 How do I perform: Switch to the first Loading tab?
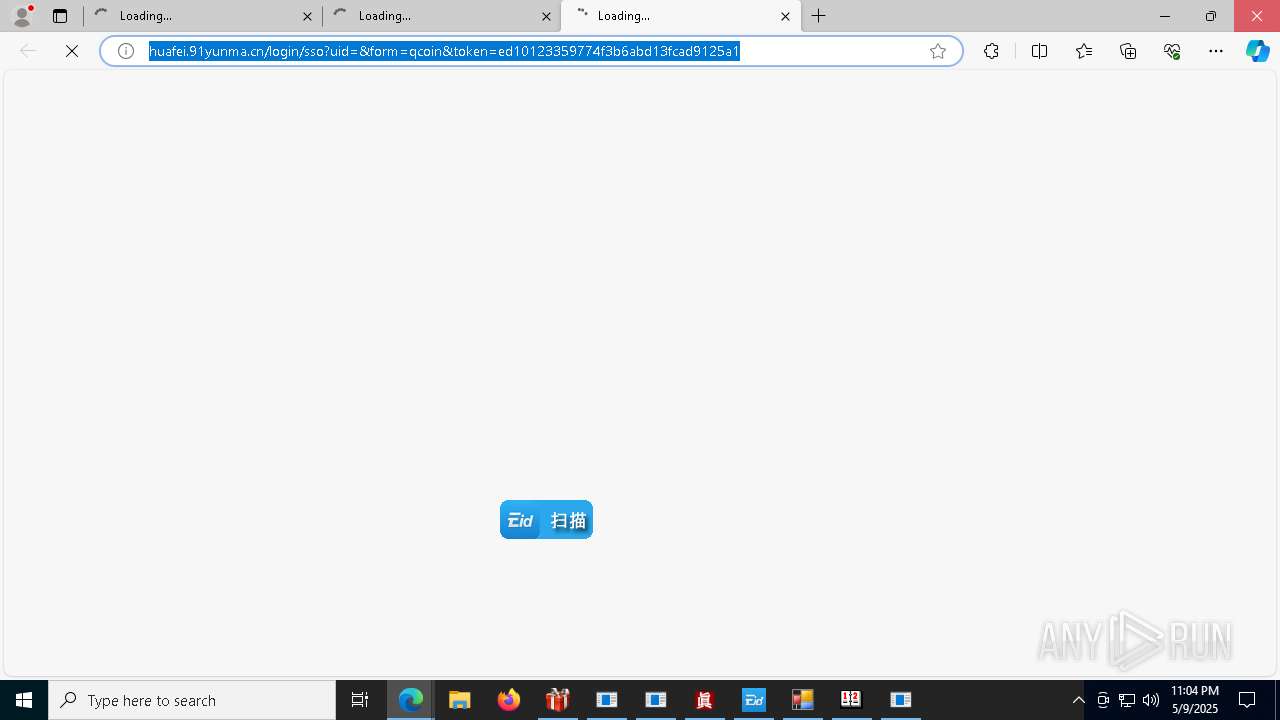pos(204,16)
